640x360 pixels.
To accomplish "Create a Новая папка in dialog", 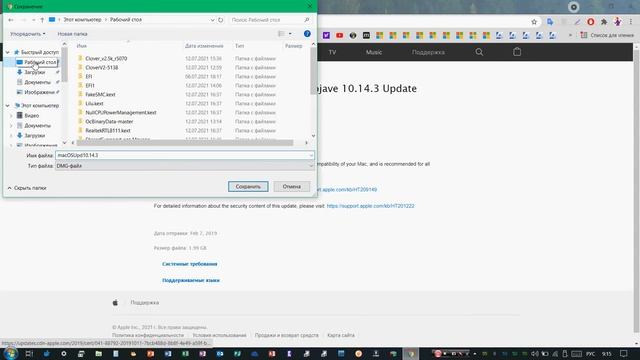I will pyautogui.click(x=72, y=34).
